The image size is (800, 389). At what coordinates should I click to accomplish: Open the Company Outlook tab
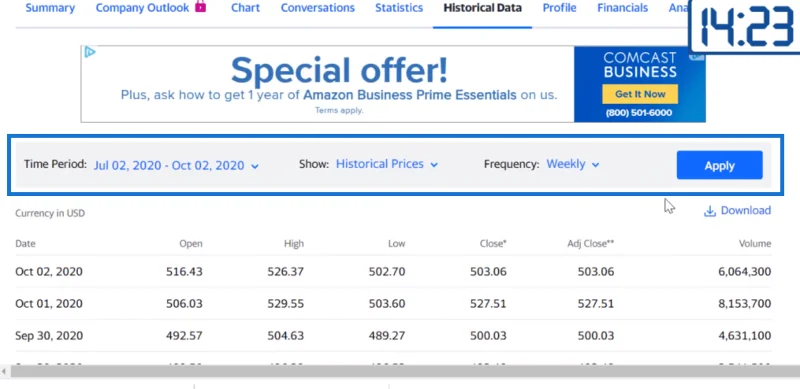(x=142, y=8)
